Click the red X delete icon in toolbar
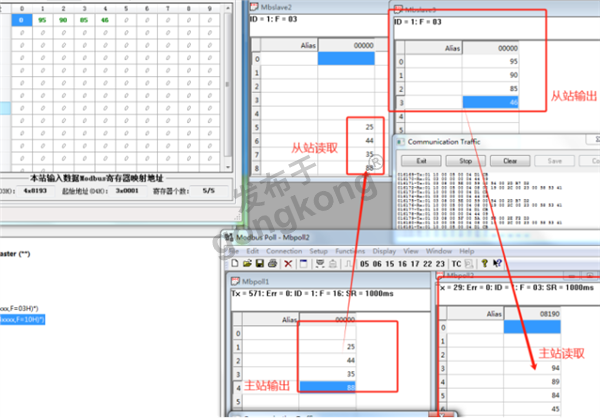 288,263
